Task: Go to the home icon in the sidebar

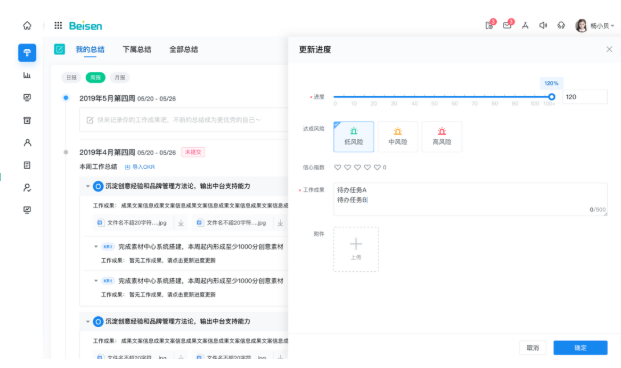Action: click(27, 26)
